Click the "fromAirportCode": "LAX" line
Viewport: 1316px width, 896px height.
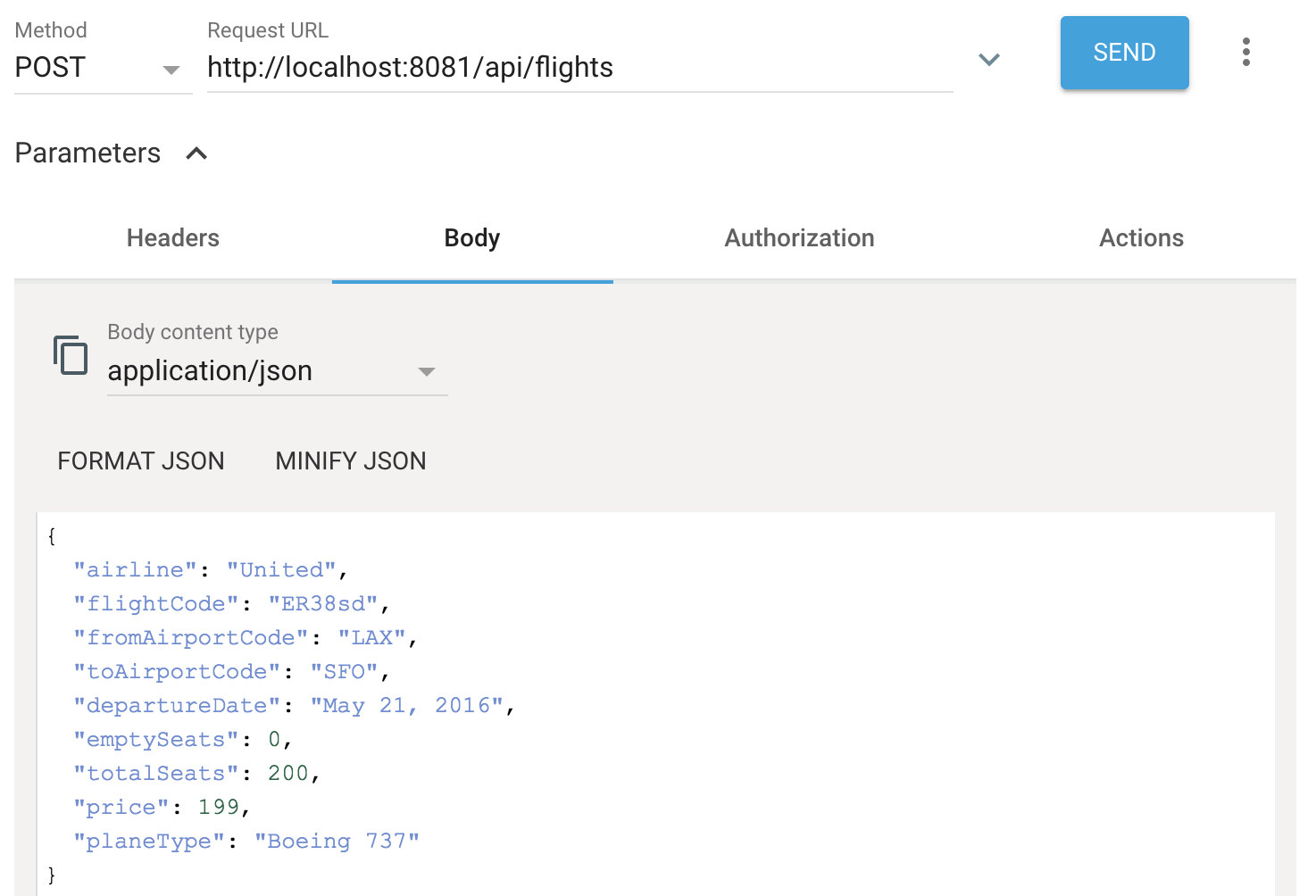pyautogui.click(x=246, y=637)
